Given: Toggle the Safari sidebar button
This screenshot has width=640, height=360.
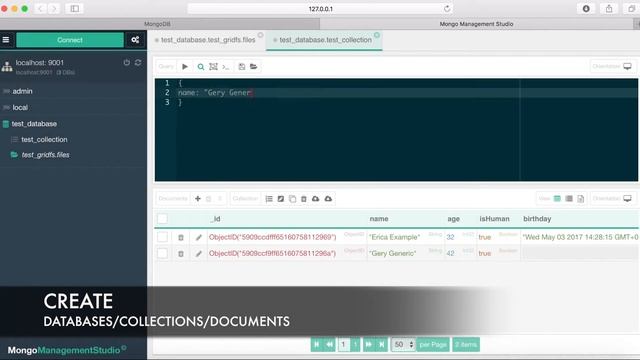Looking at the screenshot, I should [x=75, y=9].
